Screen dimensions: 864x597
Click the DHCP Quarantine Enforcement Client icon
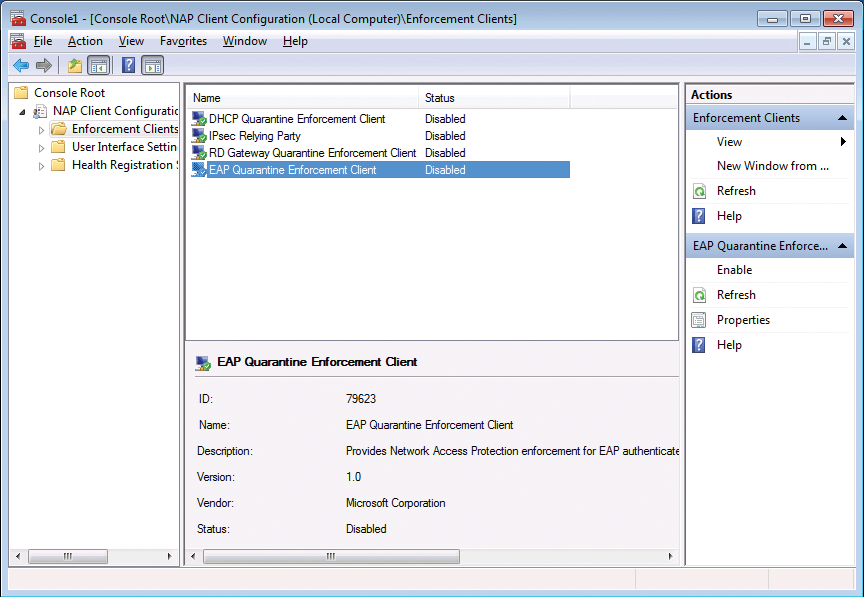200,119
